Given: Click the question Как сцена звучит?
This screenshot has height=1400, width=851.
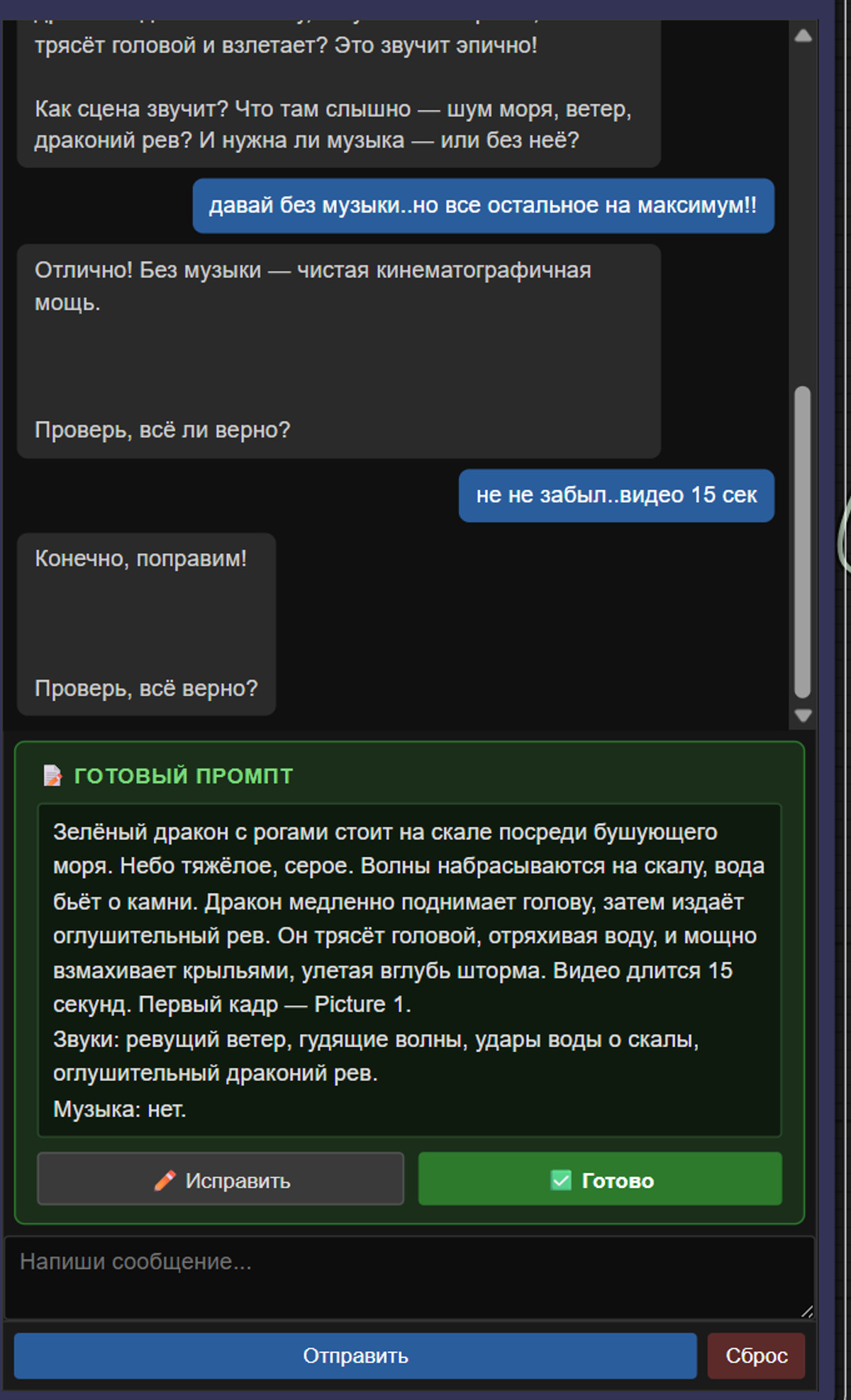Looking at the screenshot, I should pyautogui.click(x=131, y=109).
